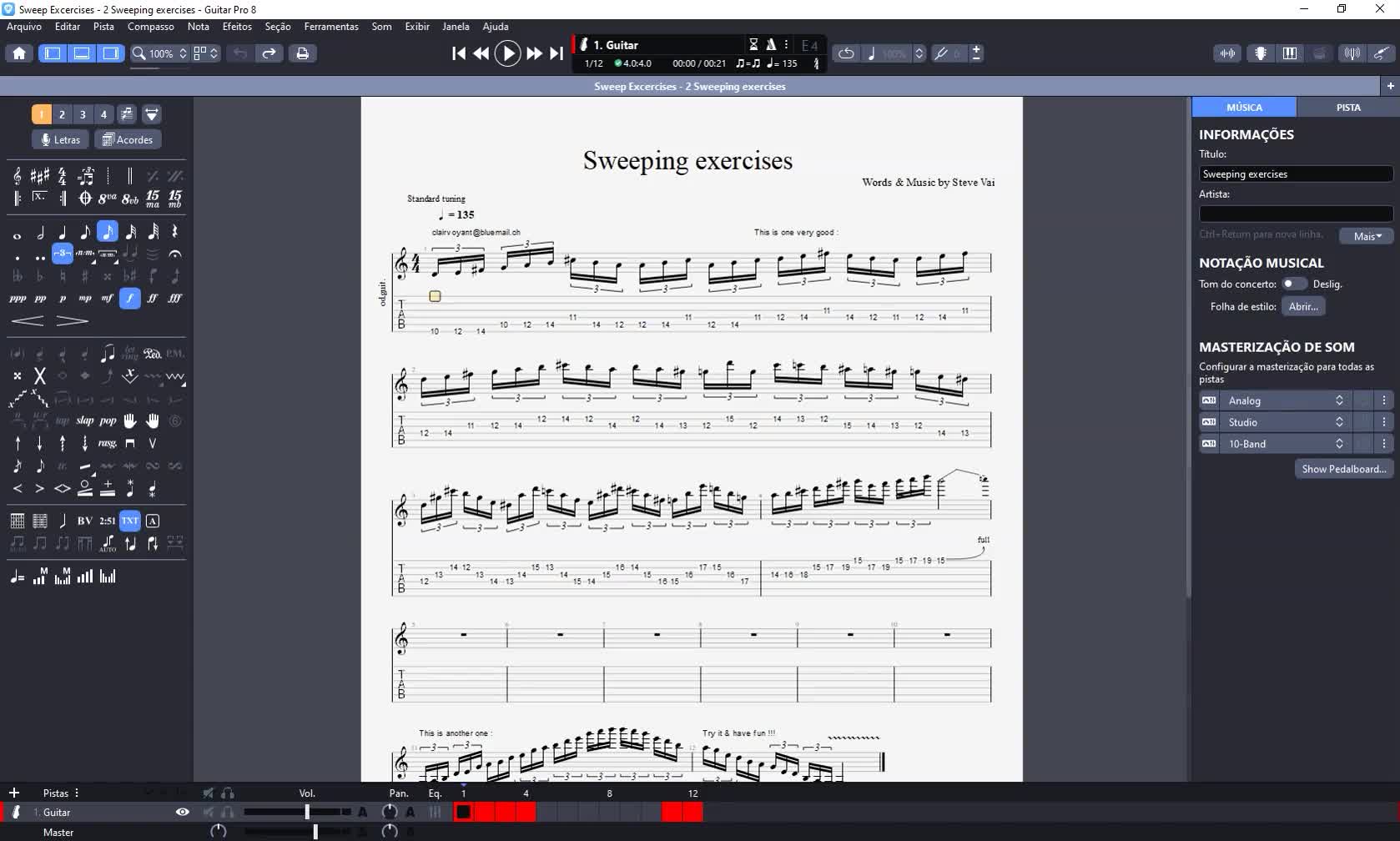Screen dimensions: 1400x841
Task: Open tempo automation tool
Action: click(18, 577)
